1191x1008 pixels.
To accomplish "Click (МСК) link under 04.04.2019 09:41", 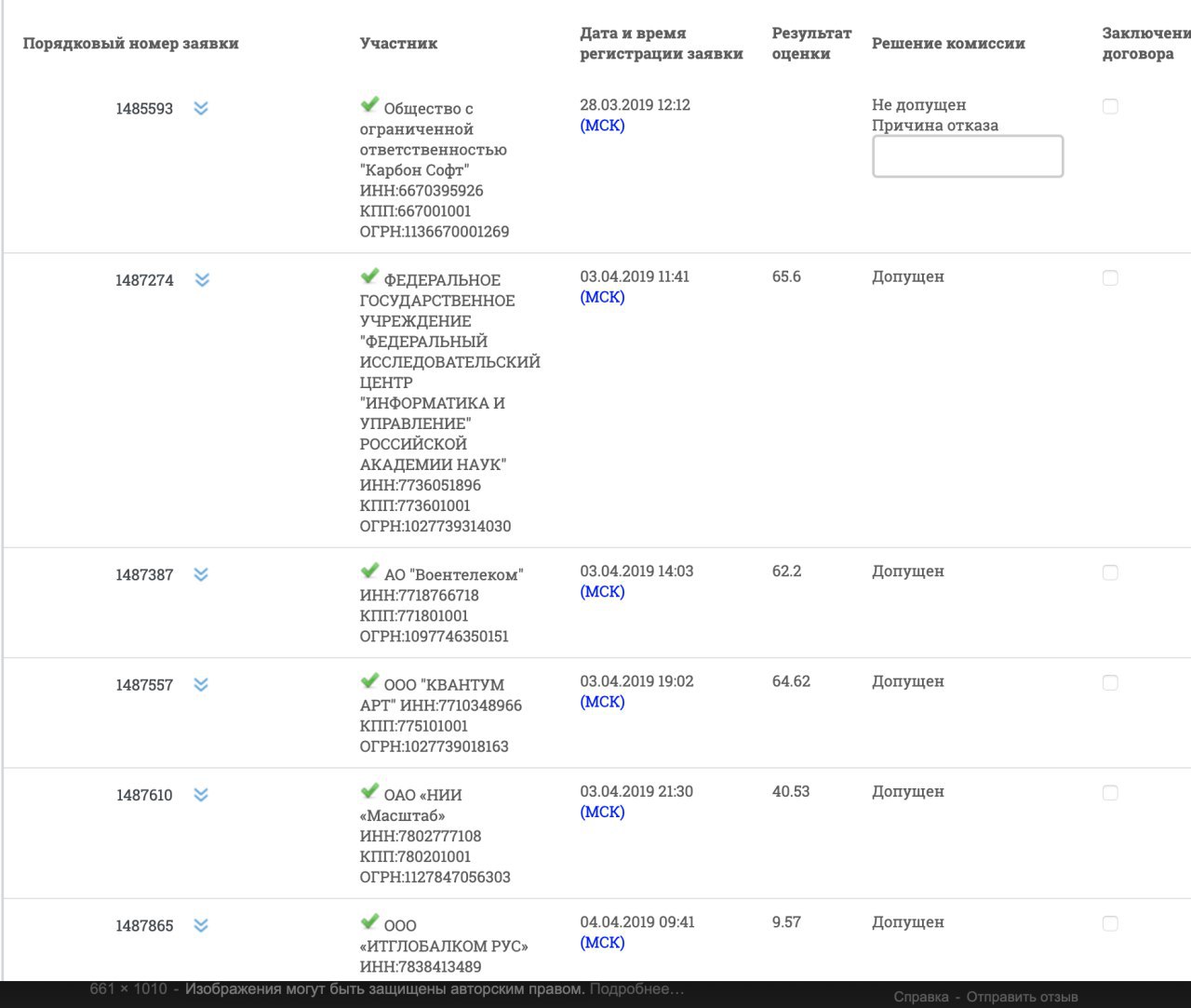I will (x=602, y=943).
